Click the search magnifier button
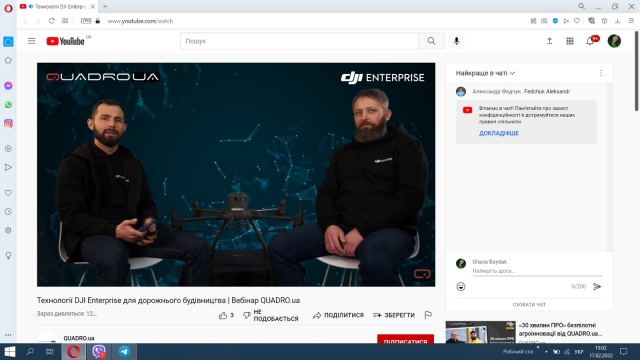Viewport: 640px width, 360px height. [x=431, y=41]
